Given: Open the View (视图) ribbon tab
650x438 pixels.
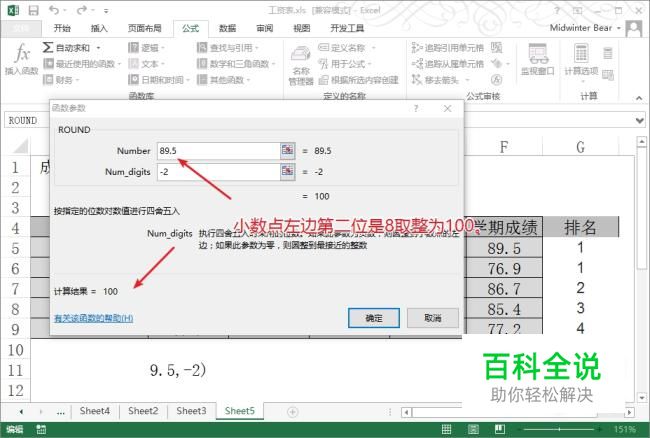Looking at the screenshot, I should 301,28.
